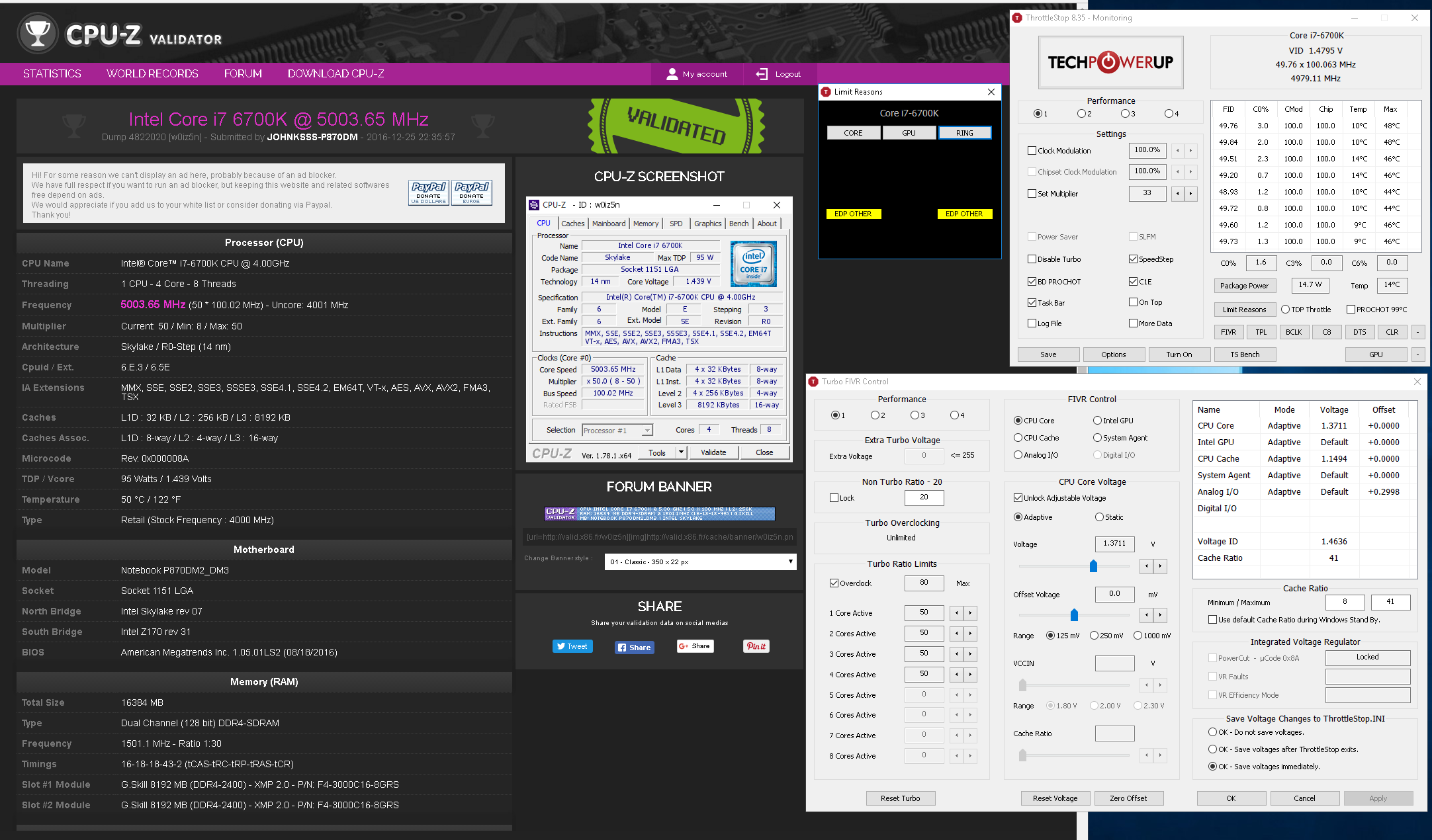
Task: Click the Logout arrow icon
Action: pyautogui.click(x=762, y=74)
